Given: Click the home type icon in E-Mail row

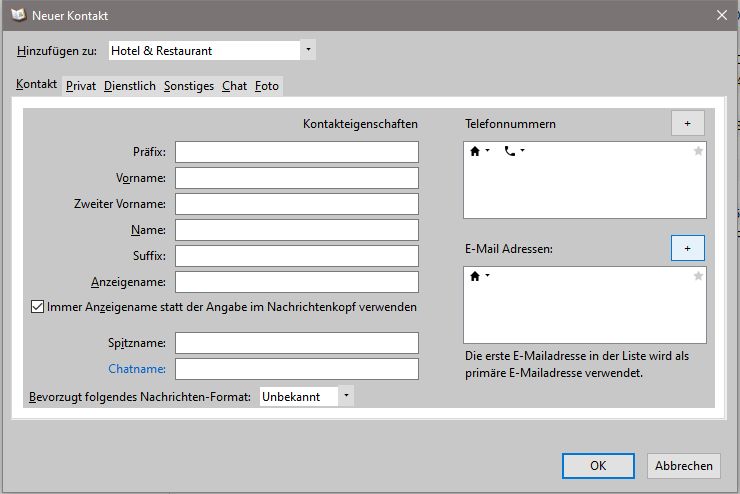Looking at the screenshot, I should click(x=475, y=275).
